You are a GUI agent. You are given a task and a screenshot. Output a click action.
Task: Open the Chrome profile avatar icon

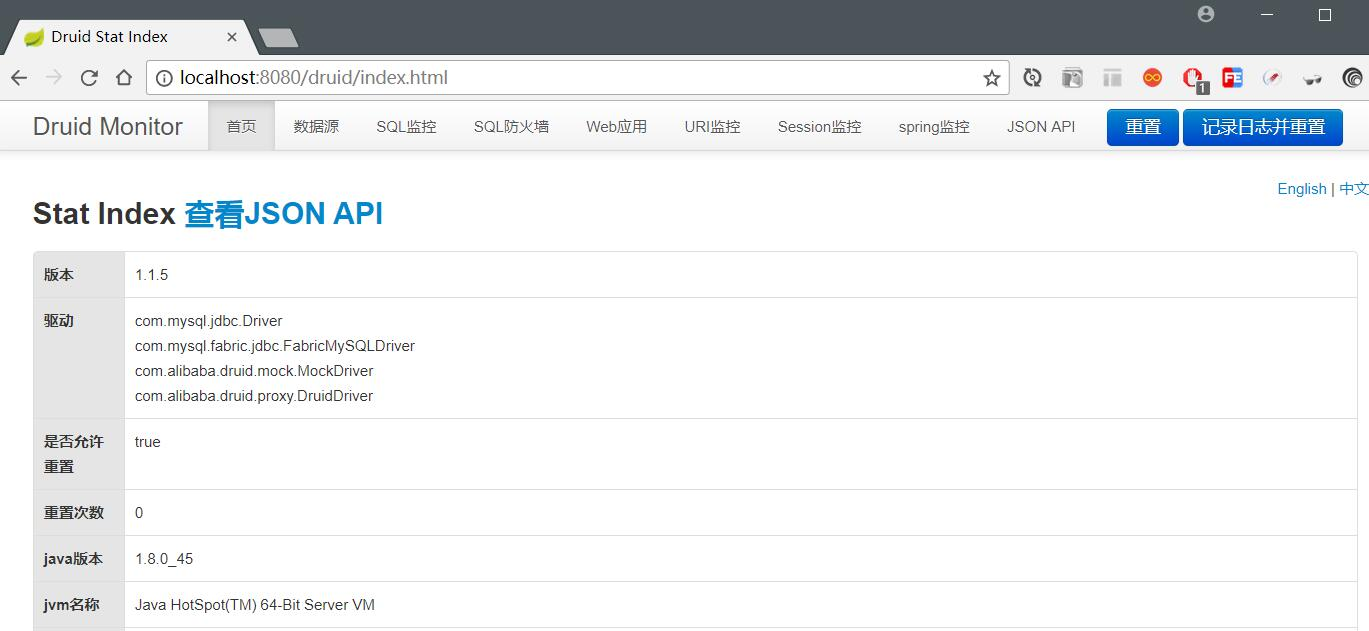coord(1206,14)
